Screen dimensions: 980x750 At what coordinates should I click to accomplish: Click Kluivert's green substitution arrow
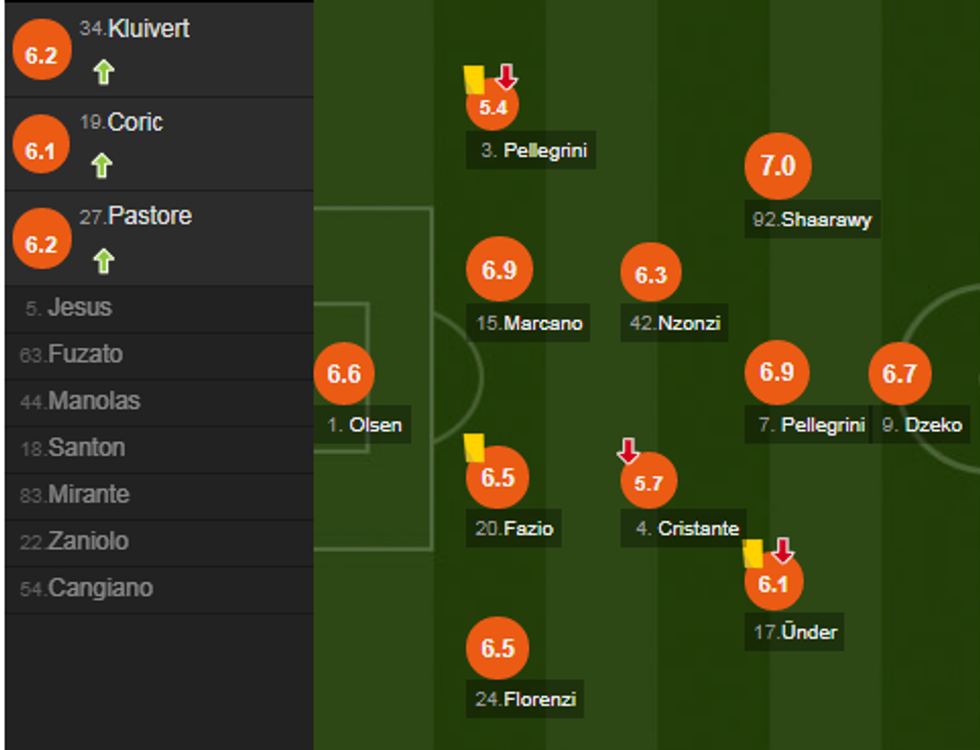point(103,72)
